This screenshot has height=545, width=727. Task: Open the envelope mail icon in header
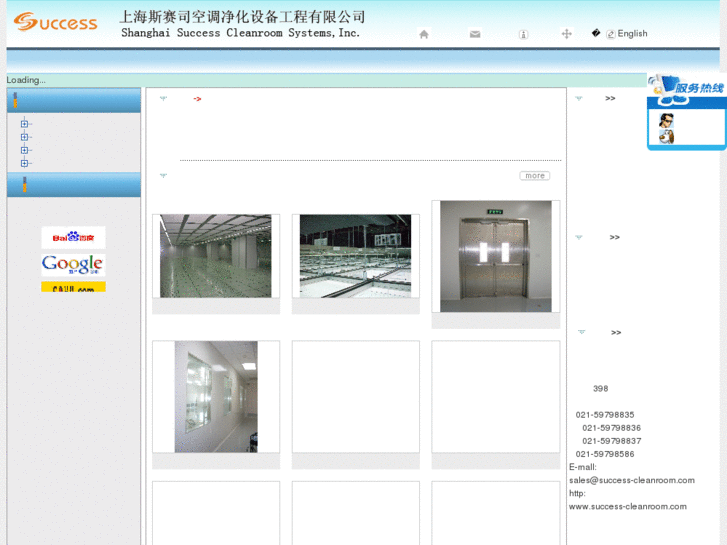click(x=475, y=34)
